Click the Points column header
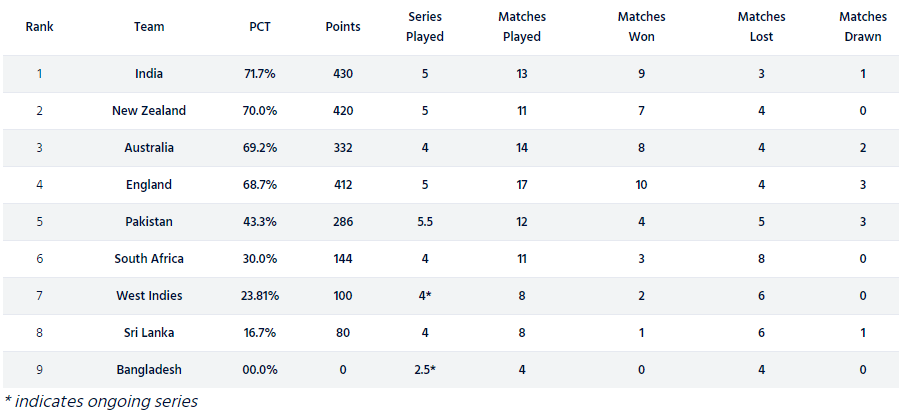This screenshot has height=419, width=899. [343, 27]
